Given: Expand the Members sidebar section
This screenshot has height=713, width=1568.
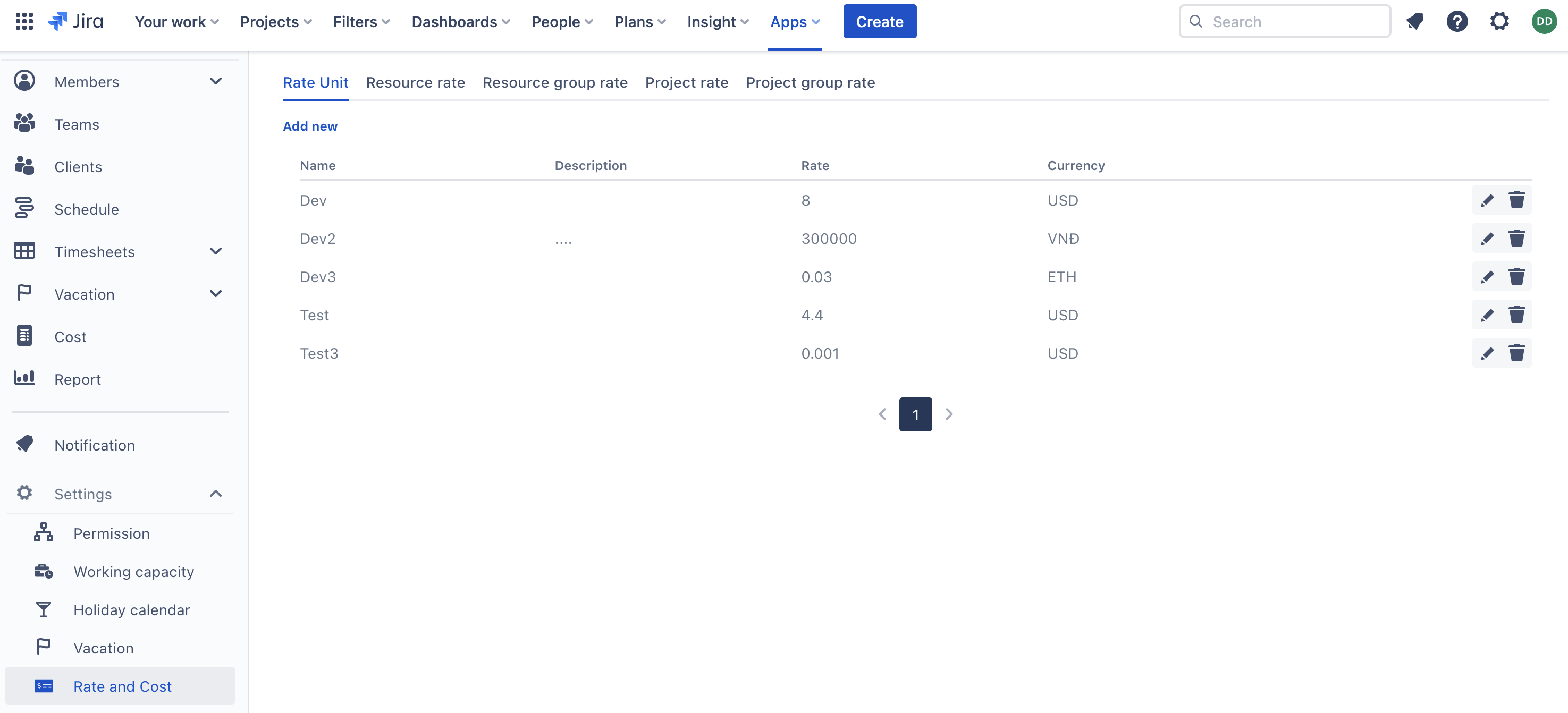Looking at the screenshot, I should click(x=215, y=81).
